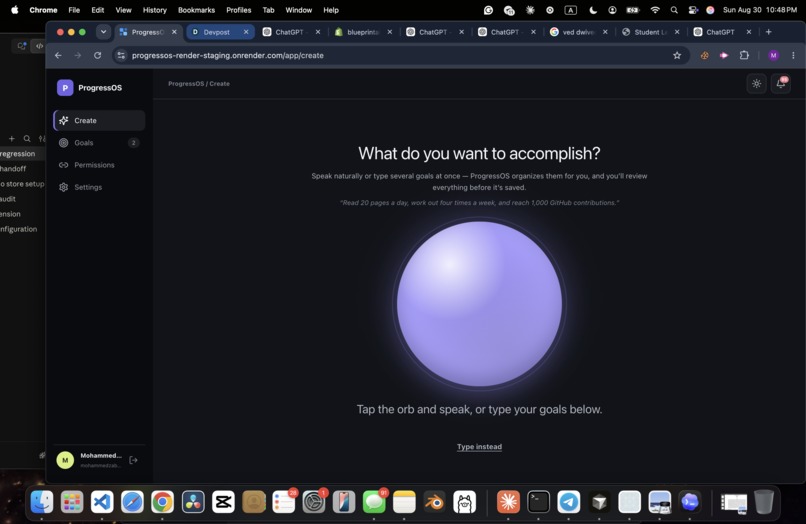The image size is (806, 524).
Task: Switch to the 'ved dwive' Google tab
Action: click(x=578, y=32)
